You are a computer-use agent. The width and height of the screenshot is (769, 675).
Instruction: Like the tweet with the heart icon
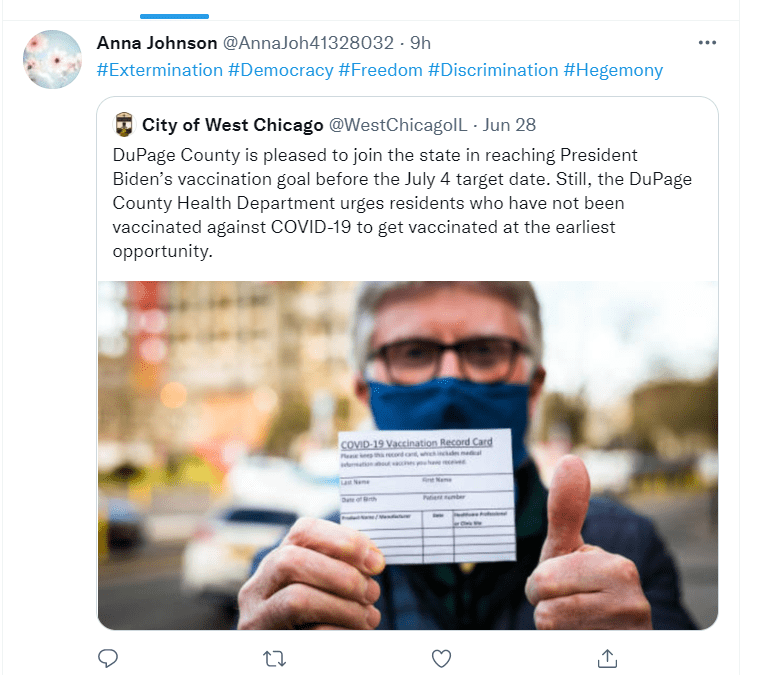441,658
